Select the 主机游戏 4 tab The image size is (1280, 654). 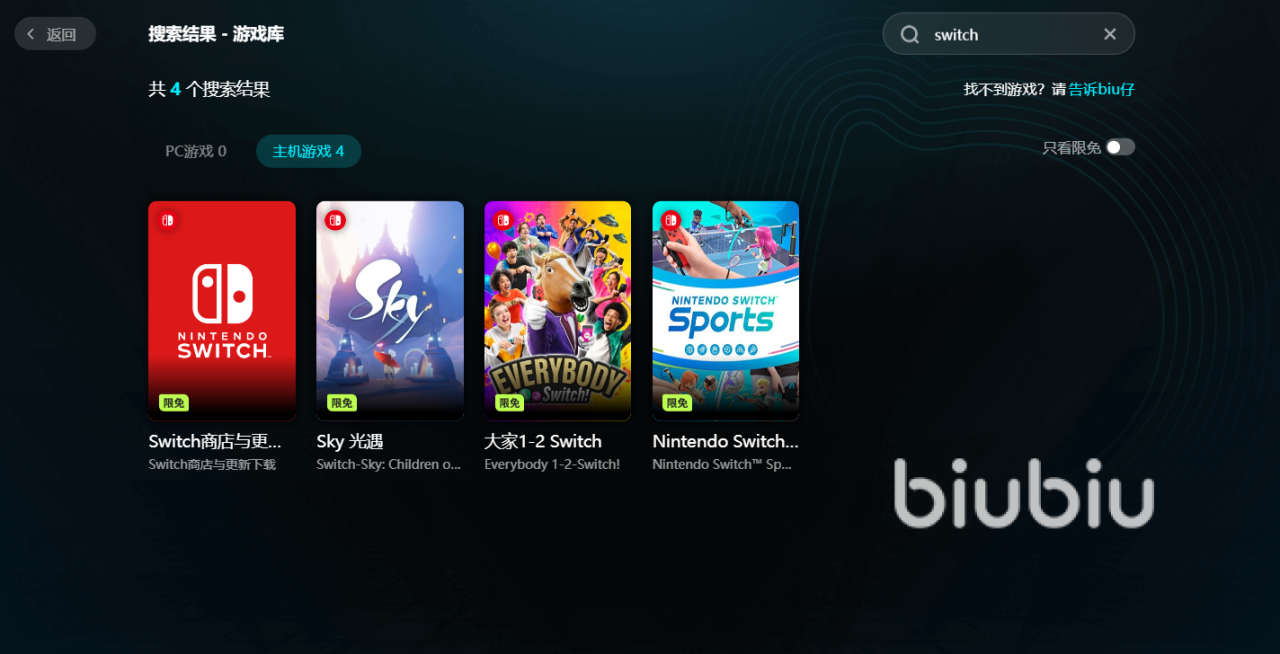308,151
